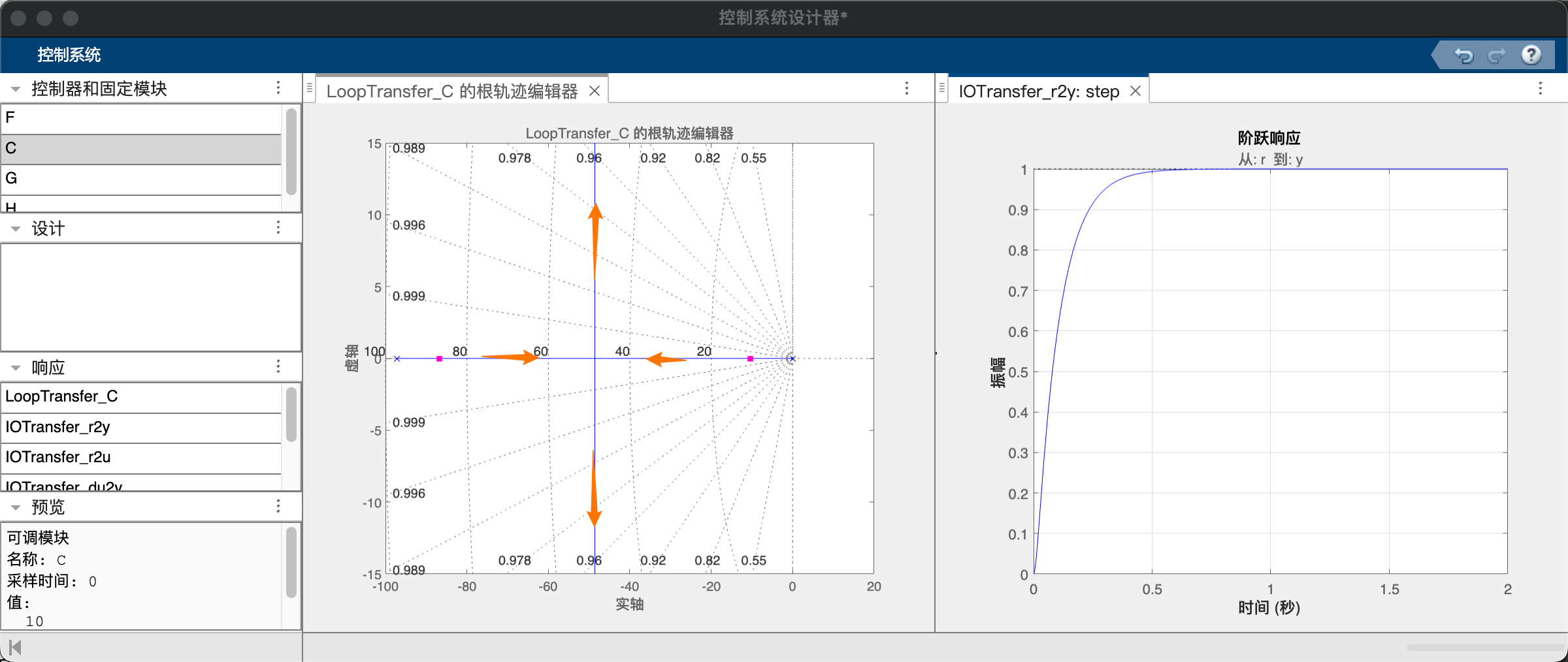Collapse the 设计 section
Screen dimensions: 1568x662
pyautogui.click(x=16, y=229)
